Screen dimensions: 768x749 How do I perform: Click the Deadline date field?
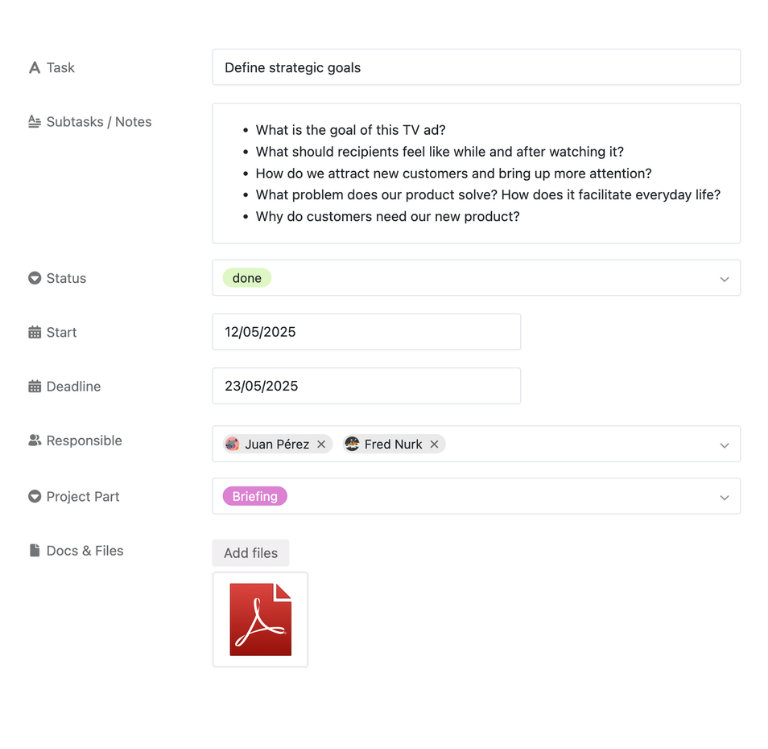[x=366, y=386]
